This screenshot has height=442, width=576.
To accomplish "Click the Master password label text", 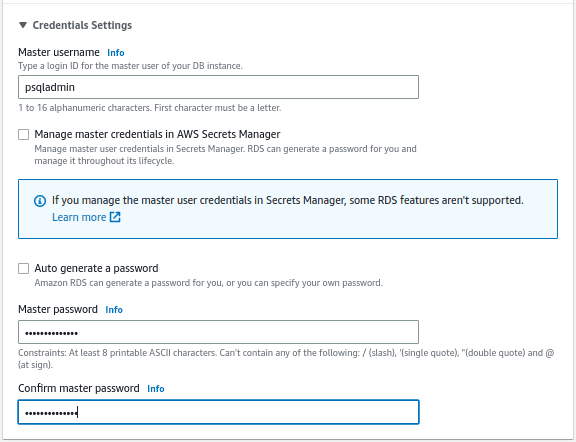I will coord(58,309).
